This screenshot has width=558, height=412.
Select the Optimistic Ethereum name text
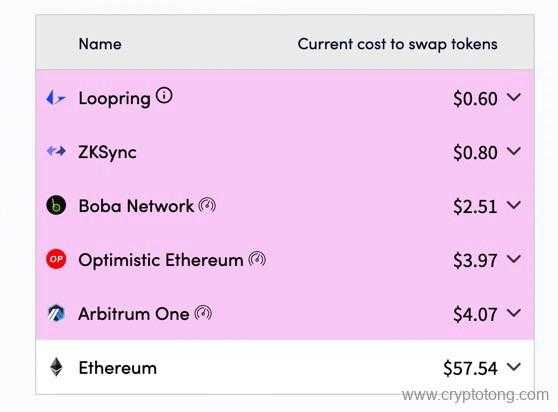tap(161, 260)
